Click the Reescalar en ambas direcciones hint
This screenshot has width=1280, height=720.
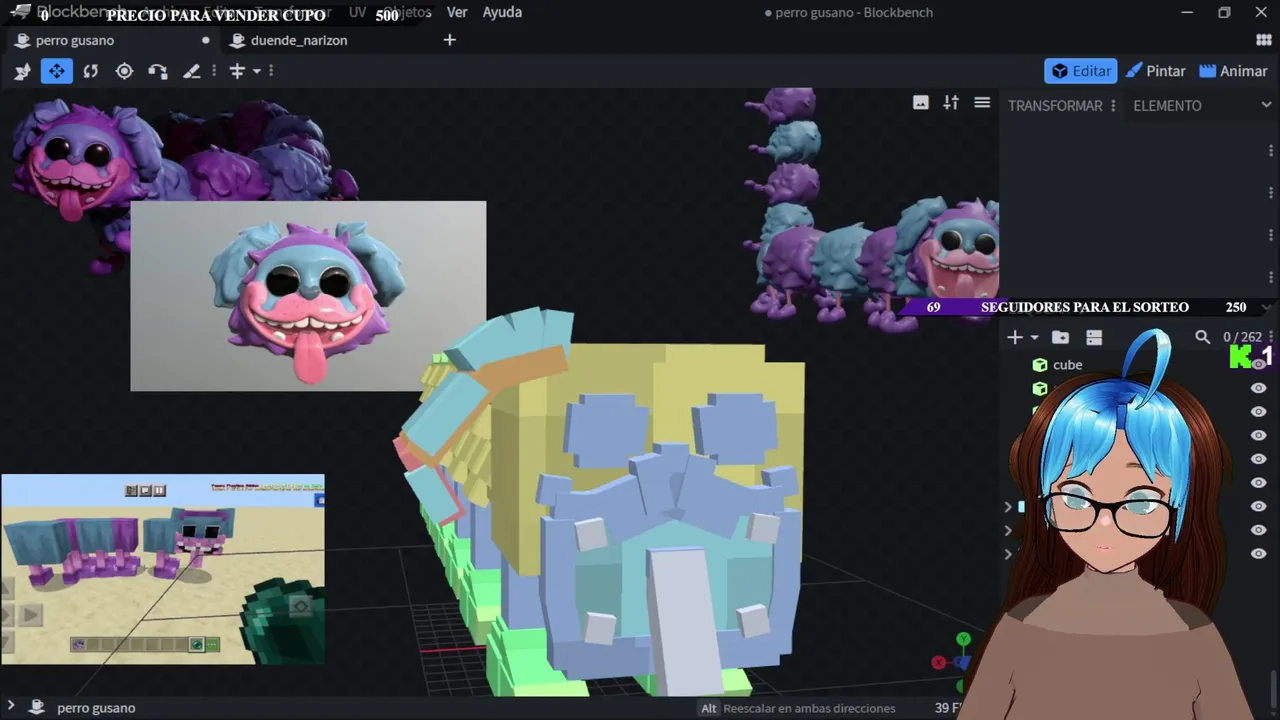(x=809, y=708)
